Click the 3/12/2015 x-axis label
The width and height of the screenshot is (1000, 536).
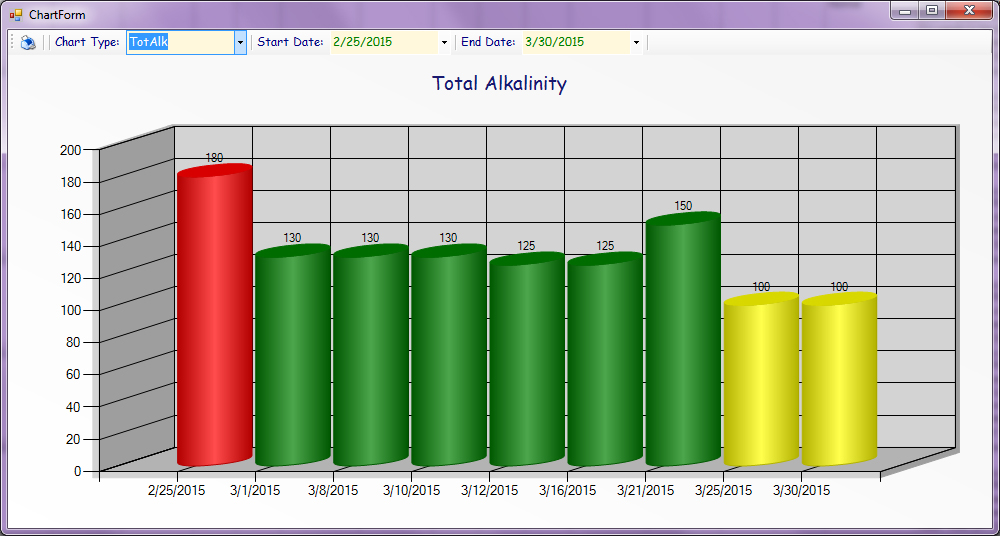pyautogui.click(x=489, y=491)
